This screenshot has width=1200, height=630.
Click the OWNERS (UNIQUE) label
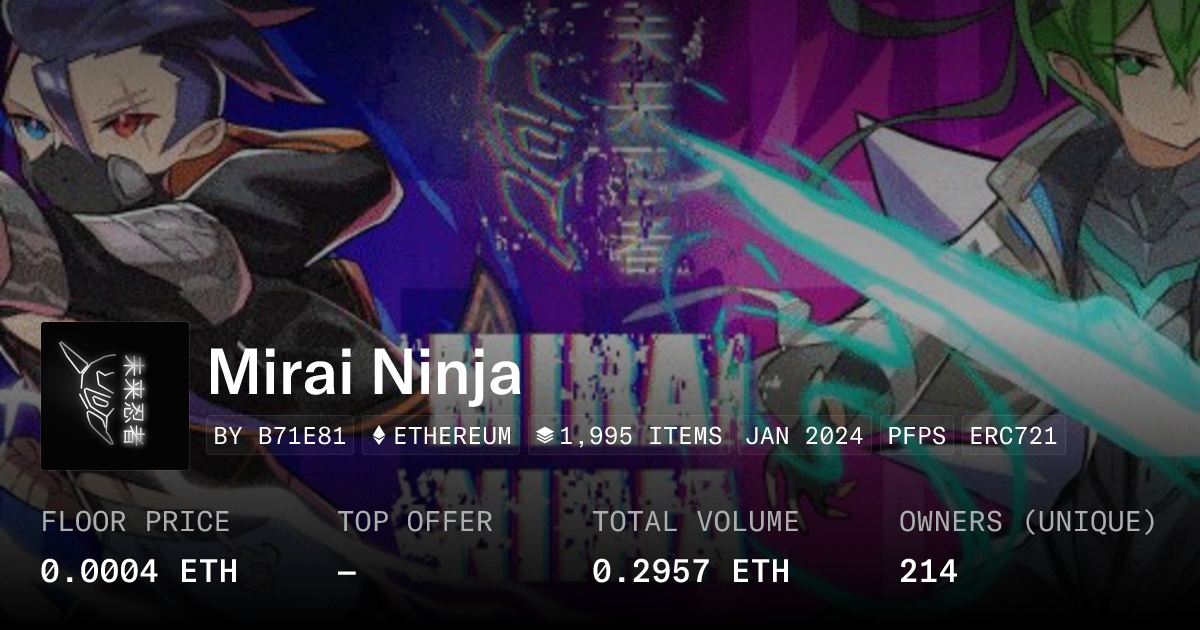(1028, 522)
